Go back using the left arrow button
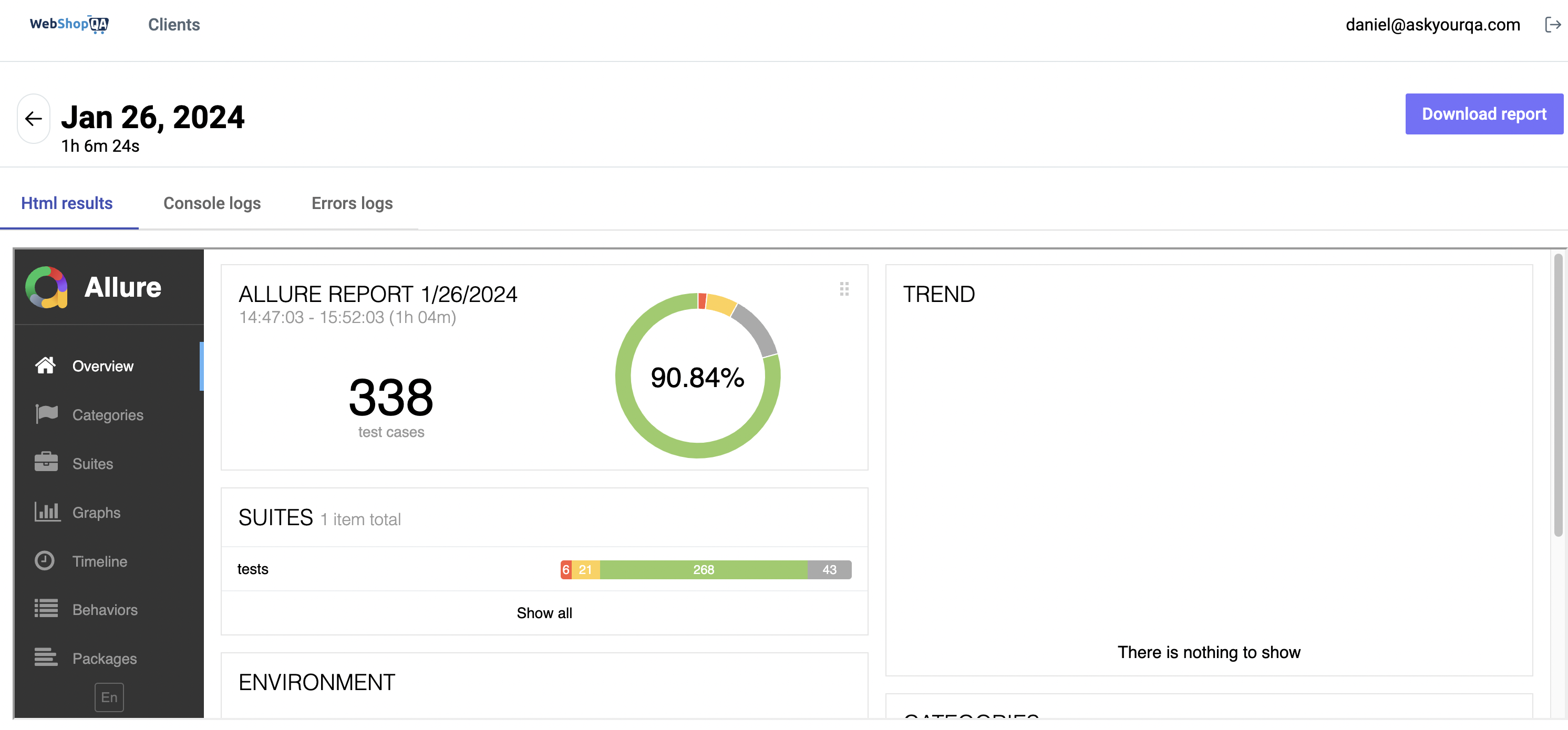1568x730 pixels. point(34,119)
